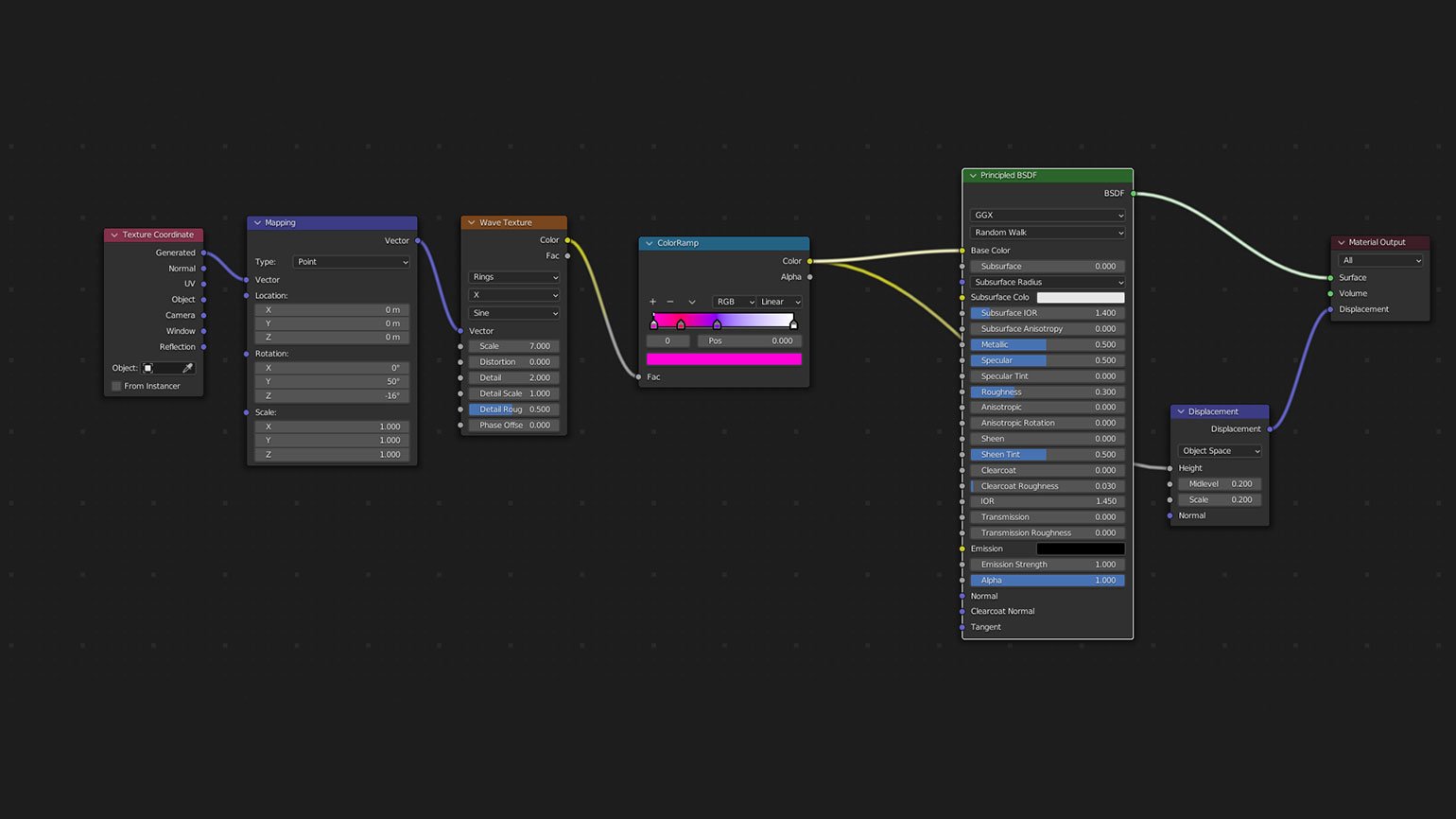Open the Object Space dropdown in Displacement

click(x=1220, y=451)
